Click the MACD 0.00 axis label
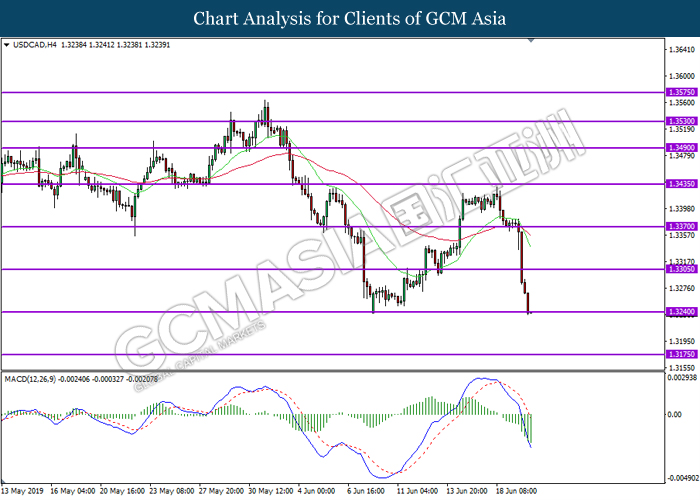Image resolution: width=700 pixels, height=500 pixels. (x=675, y=415)
